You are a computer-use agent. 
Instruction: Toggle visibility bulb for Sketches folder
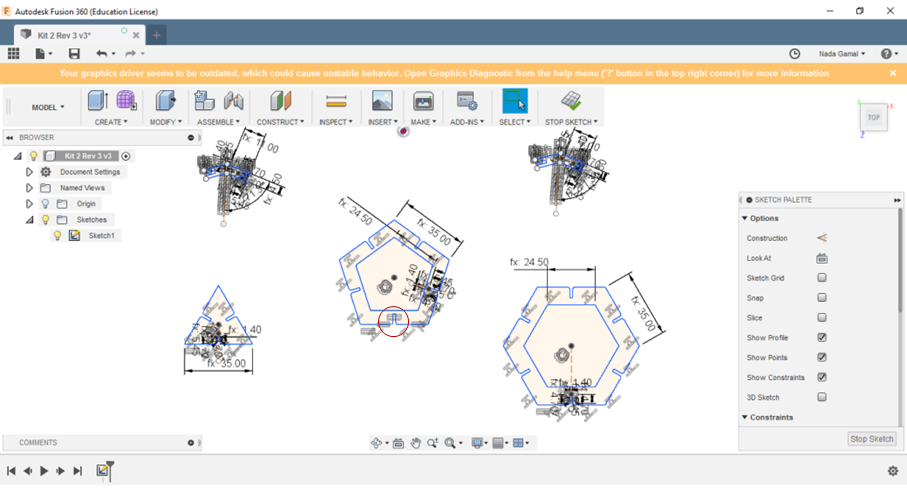pyautogui.click(x=45, y=220)
